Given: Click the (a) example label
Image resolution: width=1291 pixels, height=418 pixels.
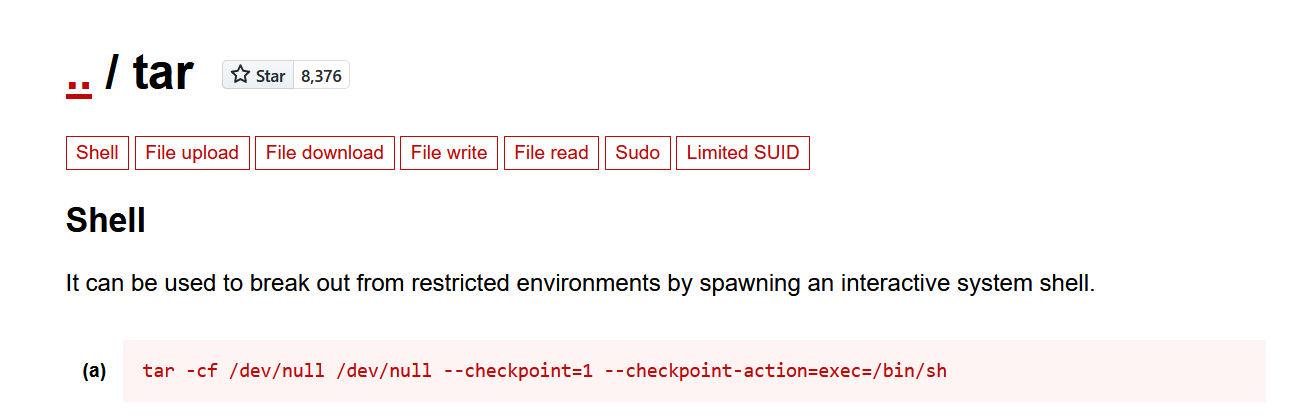Looking at the screenshot, I should click(94, 372).
